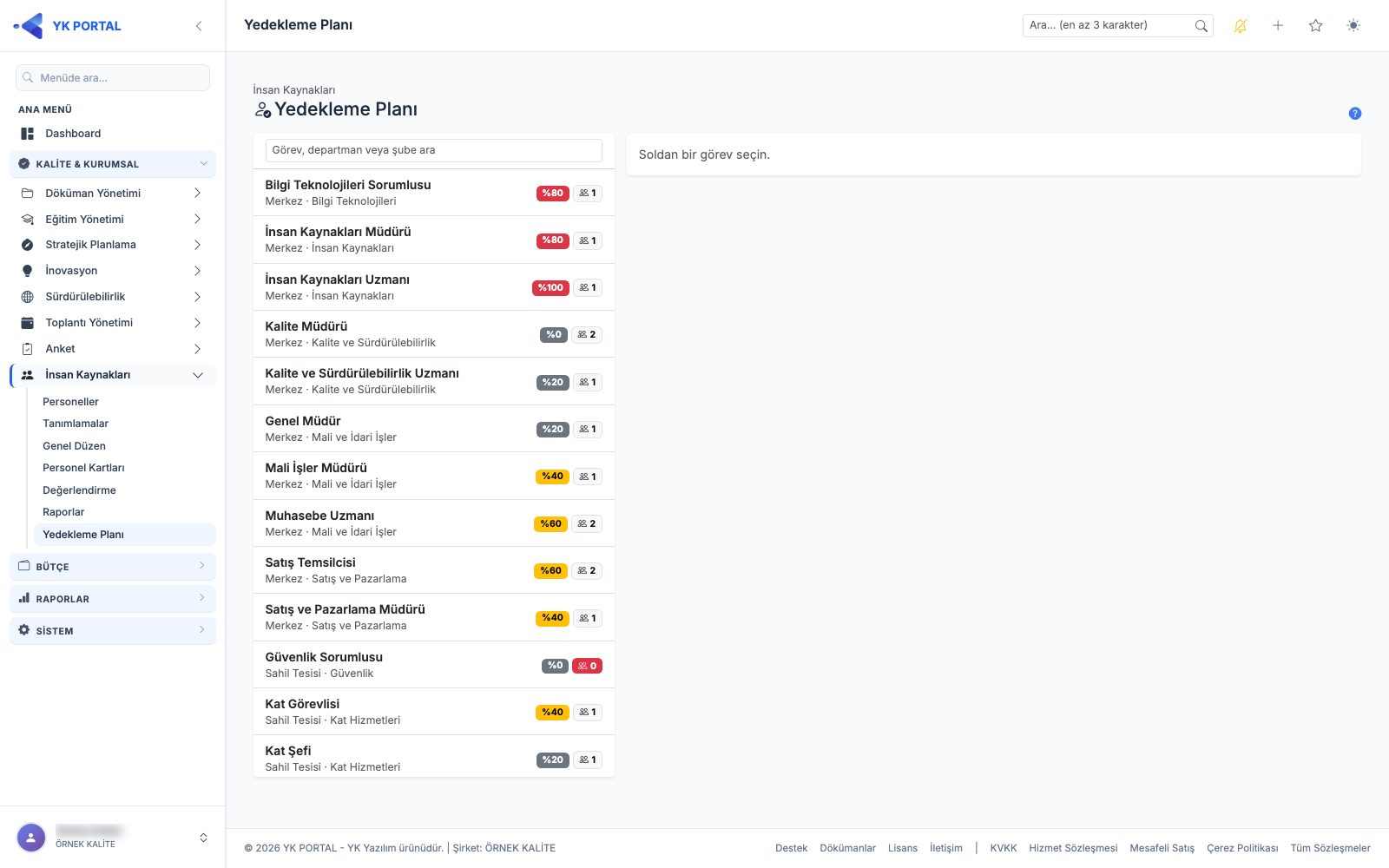1389x868 pixels.
Task: Open the Destek footer link
Action: (792, 848)
